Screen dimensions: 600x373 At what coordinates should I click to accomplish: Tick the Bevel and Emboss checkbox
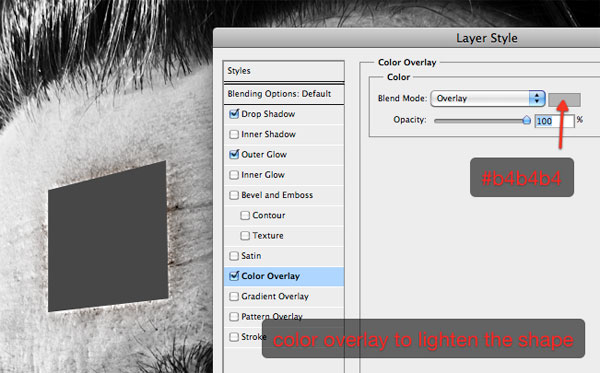[x=234, y=195]
